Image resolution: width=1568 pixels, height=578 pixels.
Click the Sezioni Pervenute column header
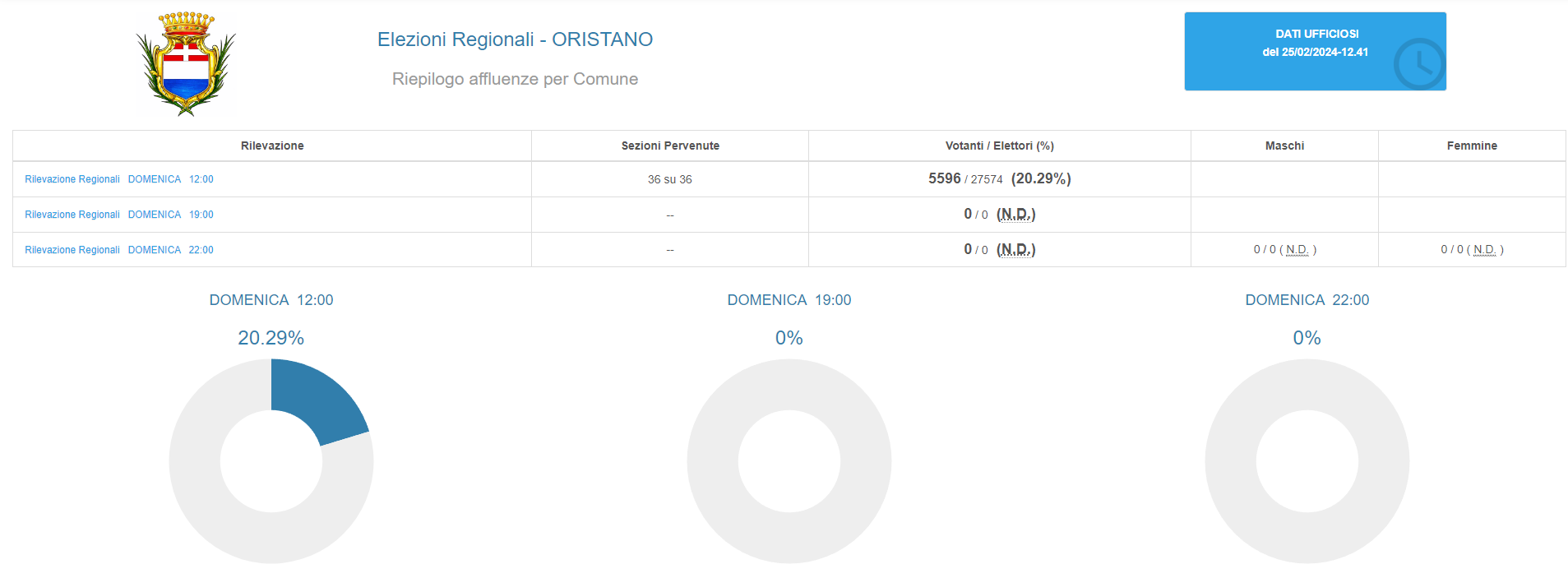(x=670, y=146)
